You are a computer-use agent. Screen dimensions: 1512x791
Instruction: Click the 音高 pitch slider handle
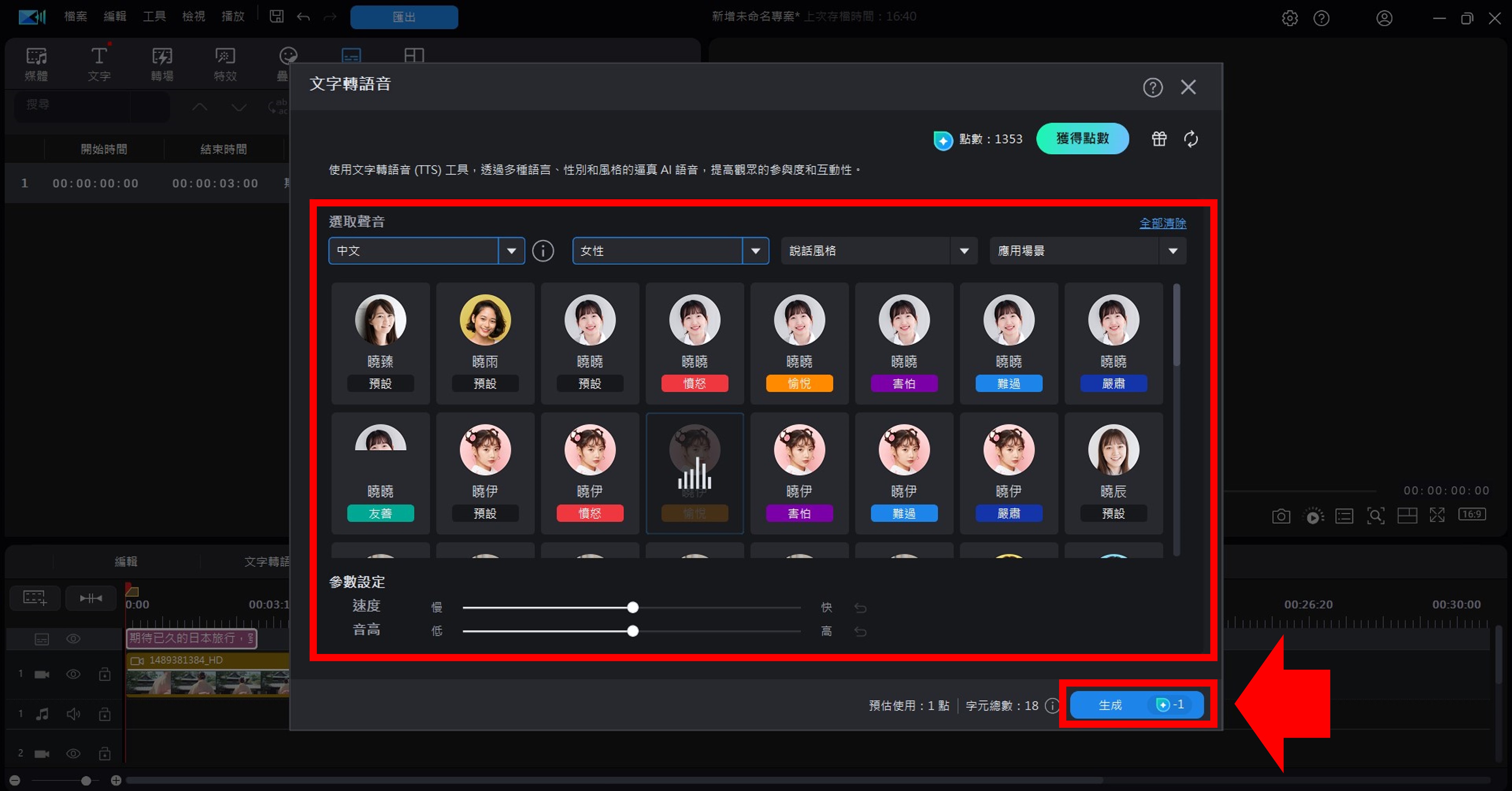point(633,631)
